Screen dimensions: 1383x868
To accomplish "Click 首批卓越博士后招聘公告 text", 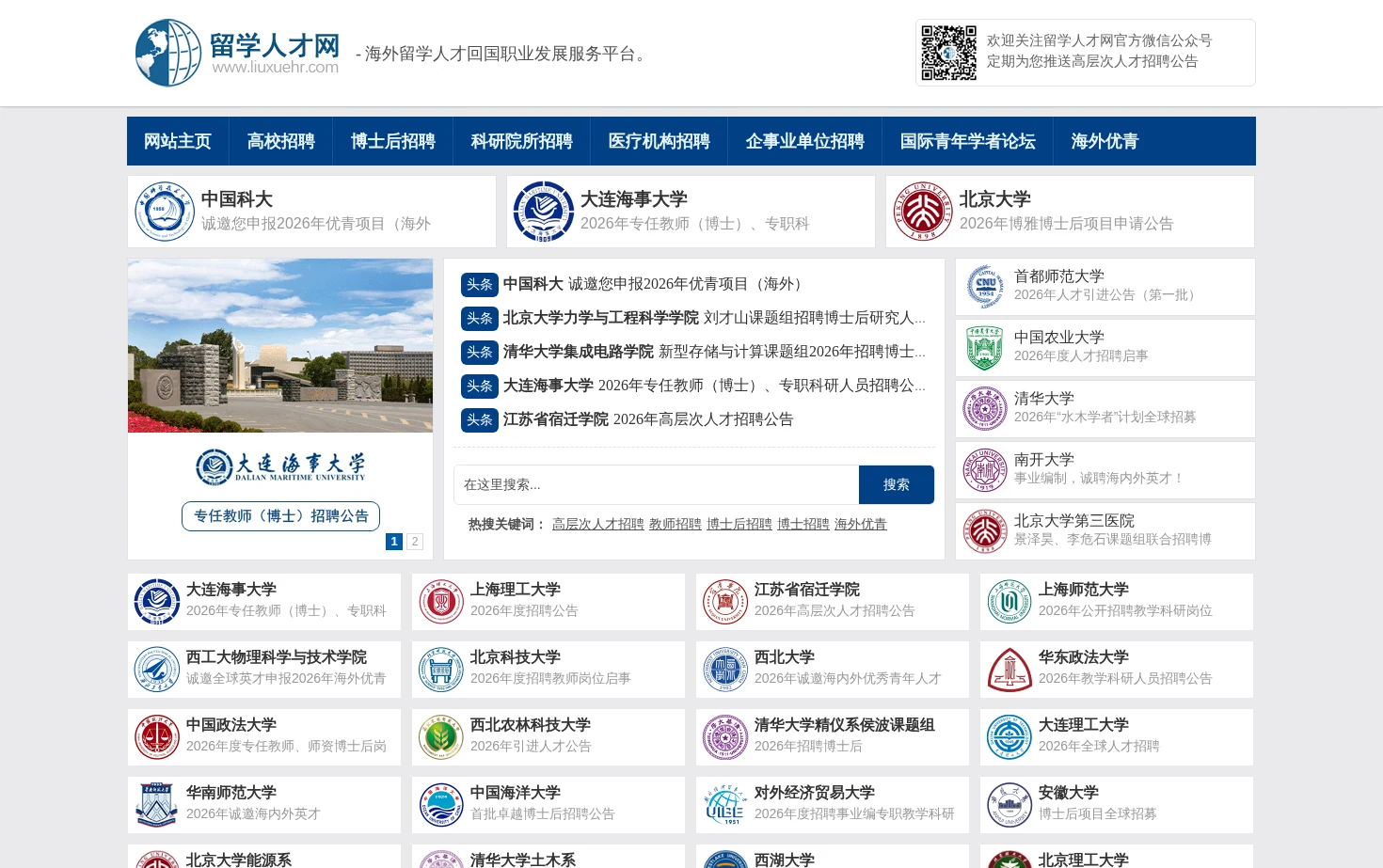I will 543,814.
